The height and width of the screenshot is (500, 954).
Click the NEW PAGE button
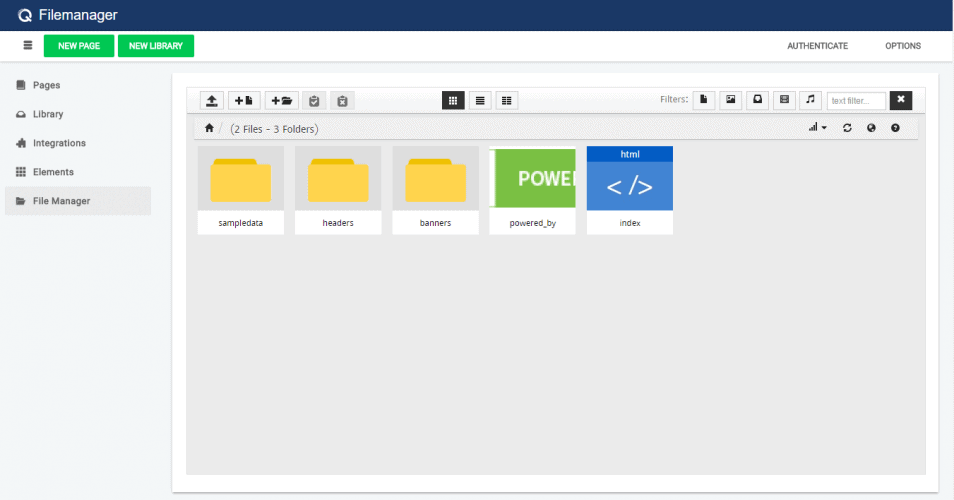pos(79,46)
